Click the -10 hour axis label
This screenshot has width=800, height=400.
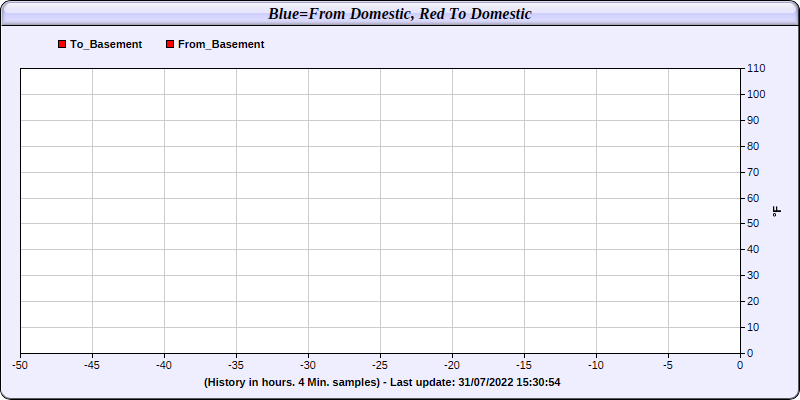pos(596,365)
